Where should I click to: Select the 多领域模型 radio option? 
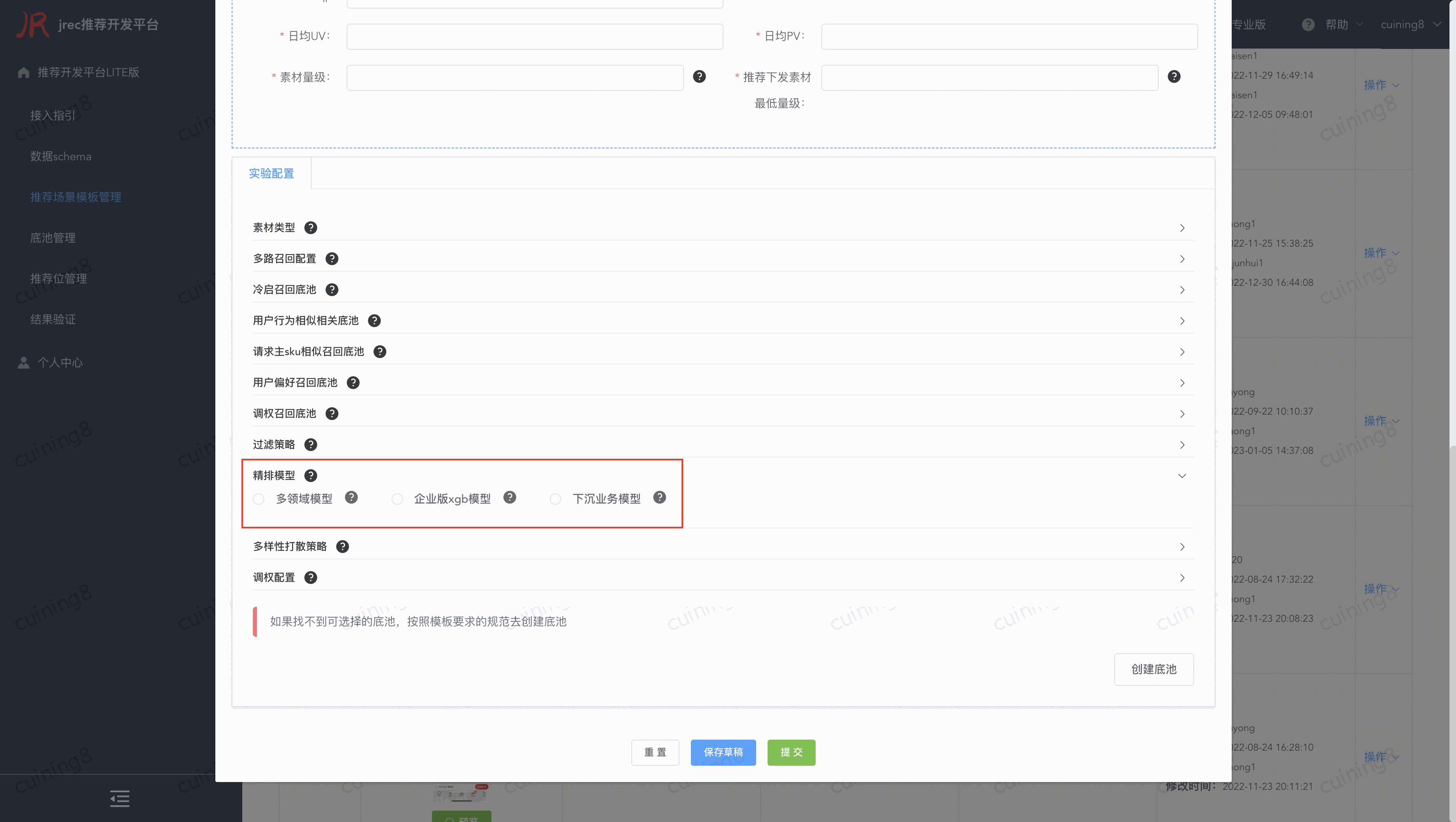coord(259,499)
